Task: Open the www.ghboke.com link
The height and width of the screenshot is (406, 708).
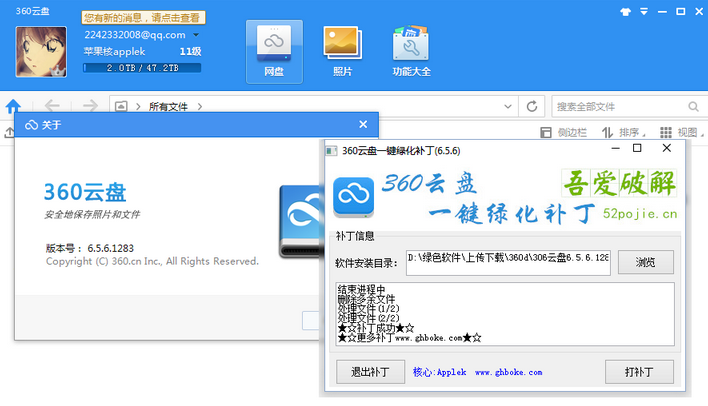Action: pyautogui.click(x=508, y=373)
